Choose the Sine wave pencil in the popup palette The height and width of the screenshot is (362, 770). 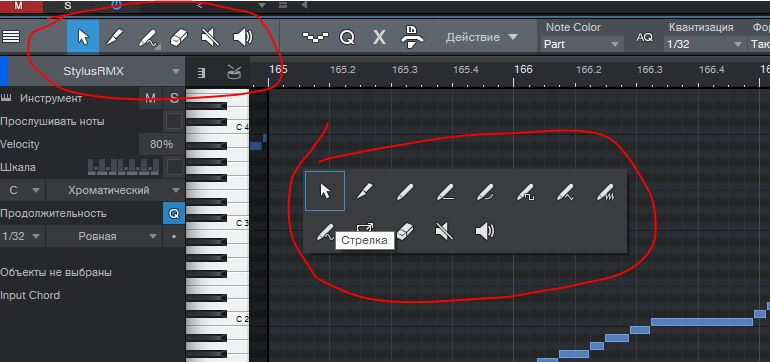[325, 231]
